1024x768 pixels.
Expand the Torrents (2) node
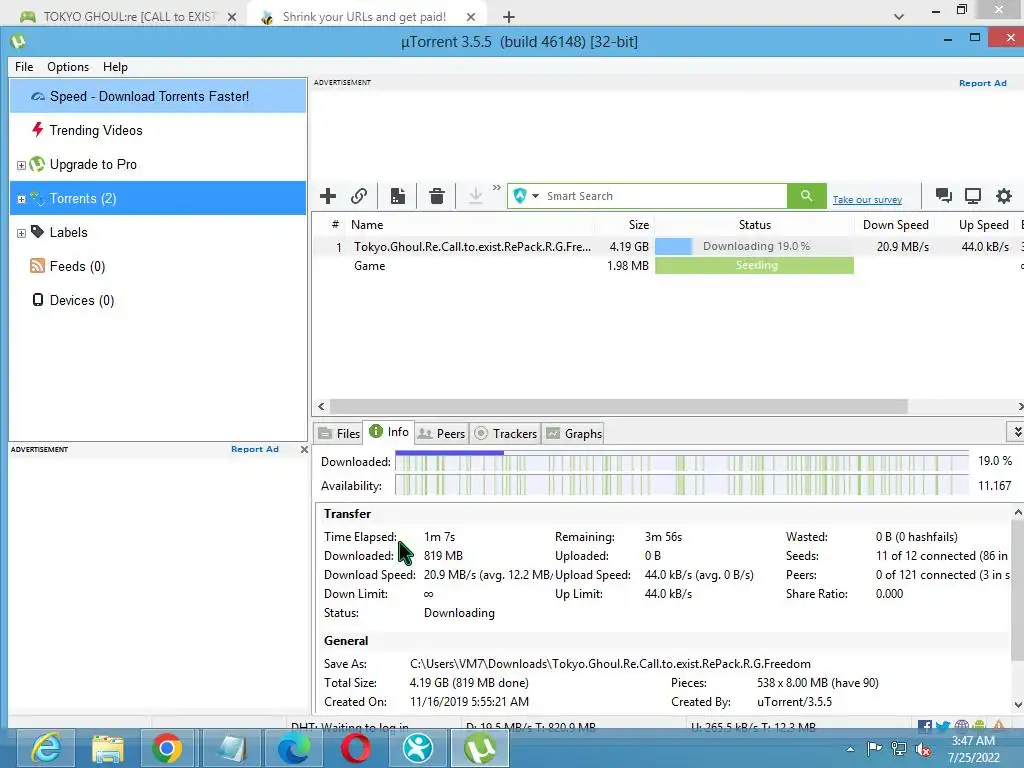click(22, 199)
